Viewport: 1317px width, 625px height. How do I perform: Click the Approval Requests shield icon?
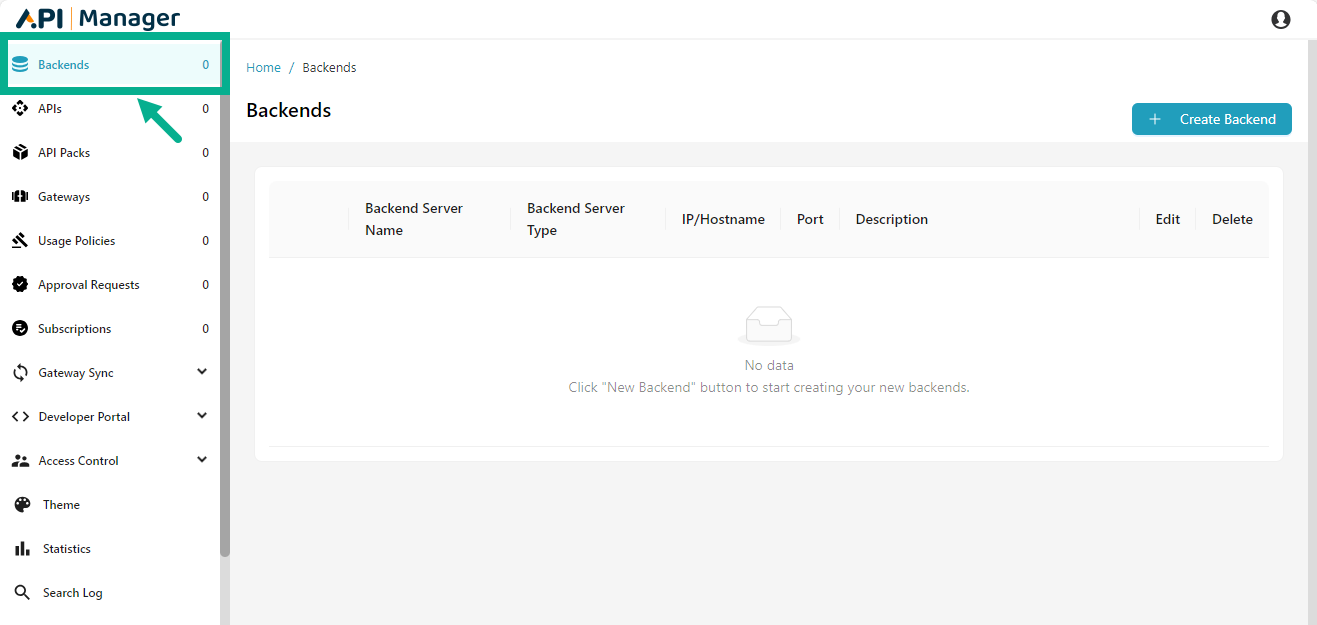(x=22, y=284)
